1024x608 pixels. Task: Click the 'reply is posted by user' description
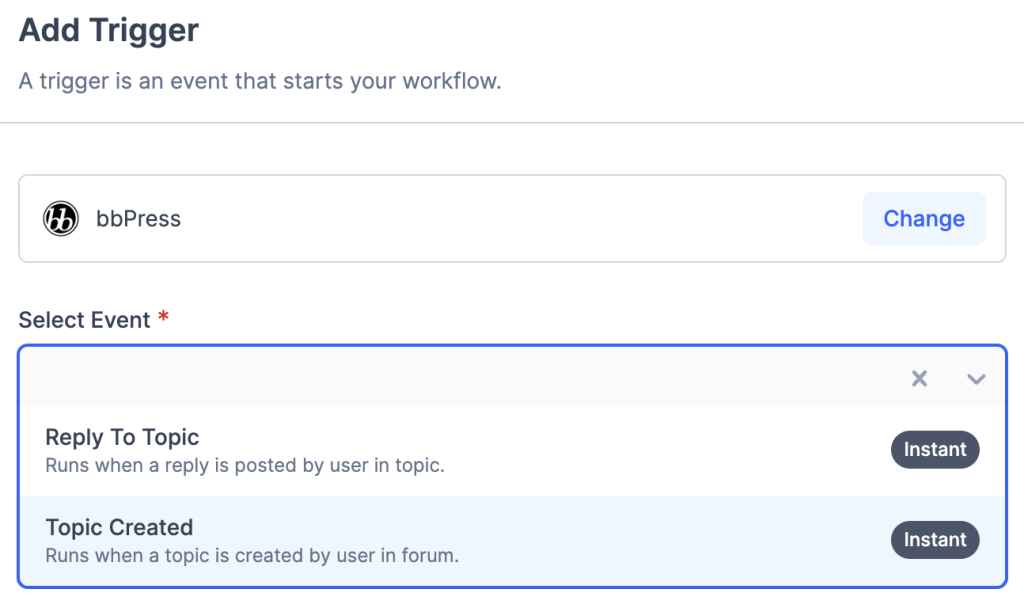click(x=245, y=465)
